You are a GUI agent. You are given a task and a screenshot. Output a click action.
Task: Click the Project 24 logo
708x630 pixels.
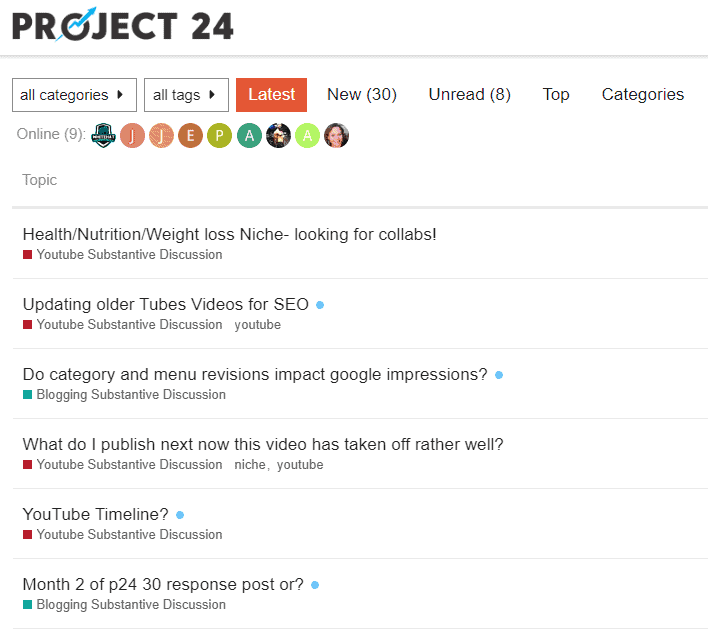(123, 24)
